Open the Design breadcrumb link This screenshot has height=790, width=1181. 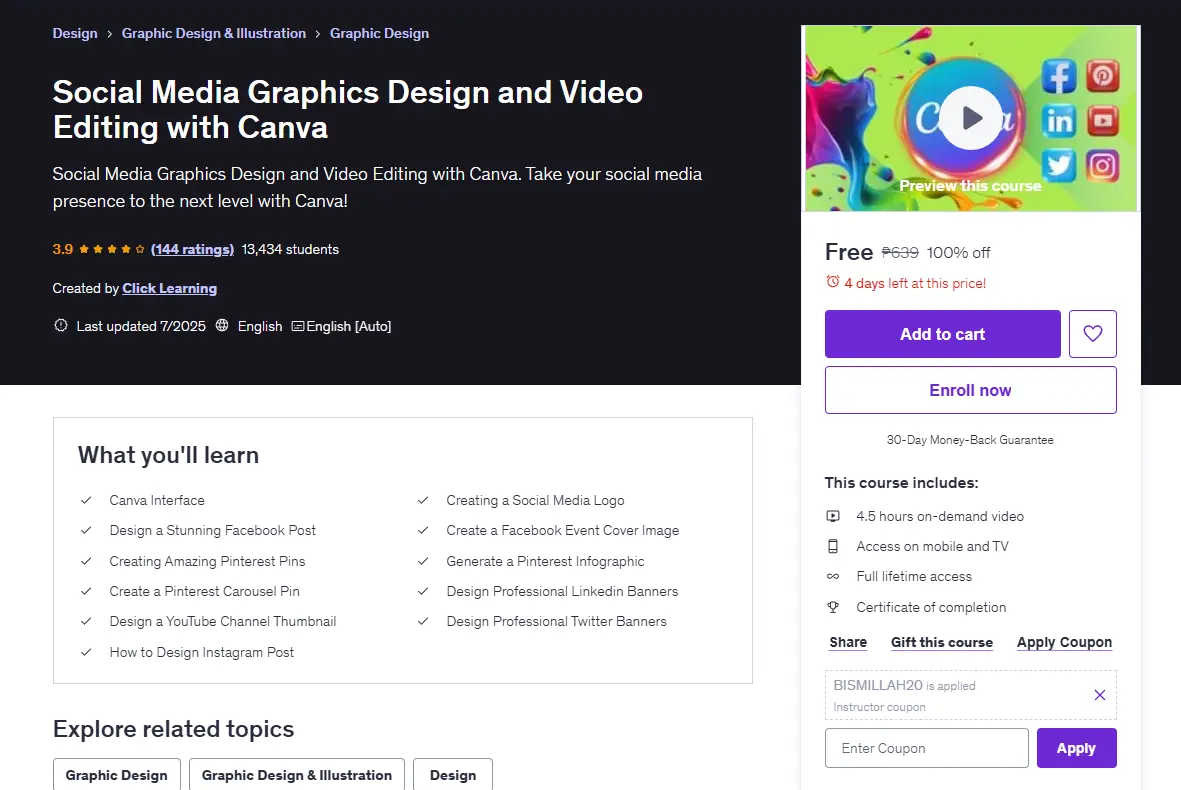click(75, 33)
